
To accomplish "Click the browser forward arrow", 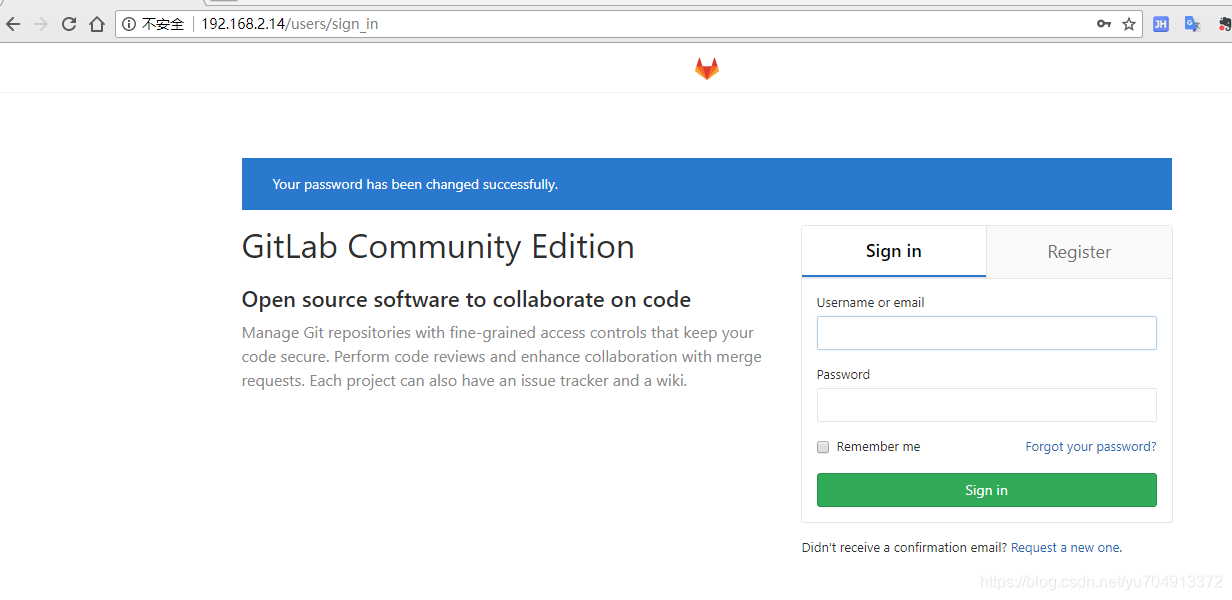I will (x=41, y=24).
